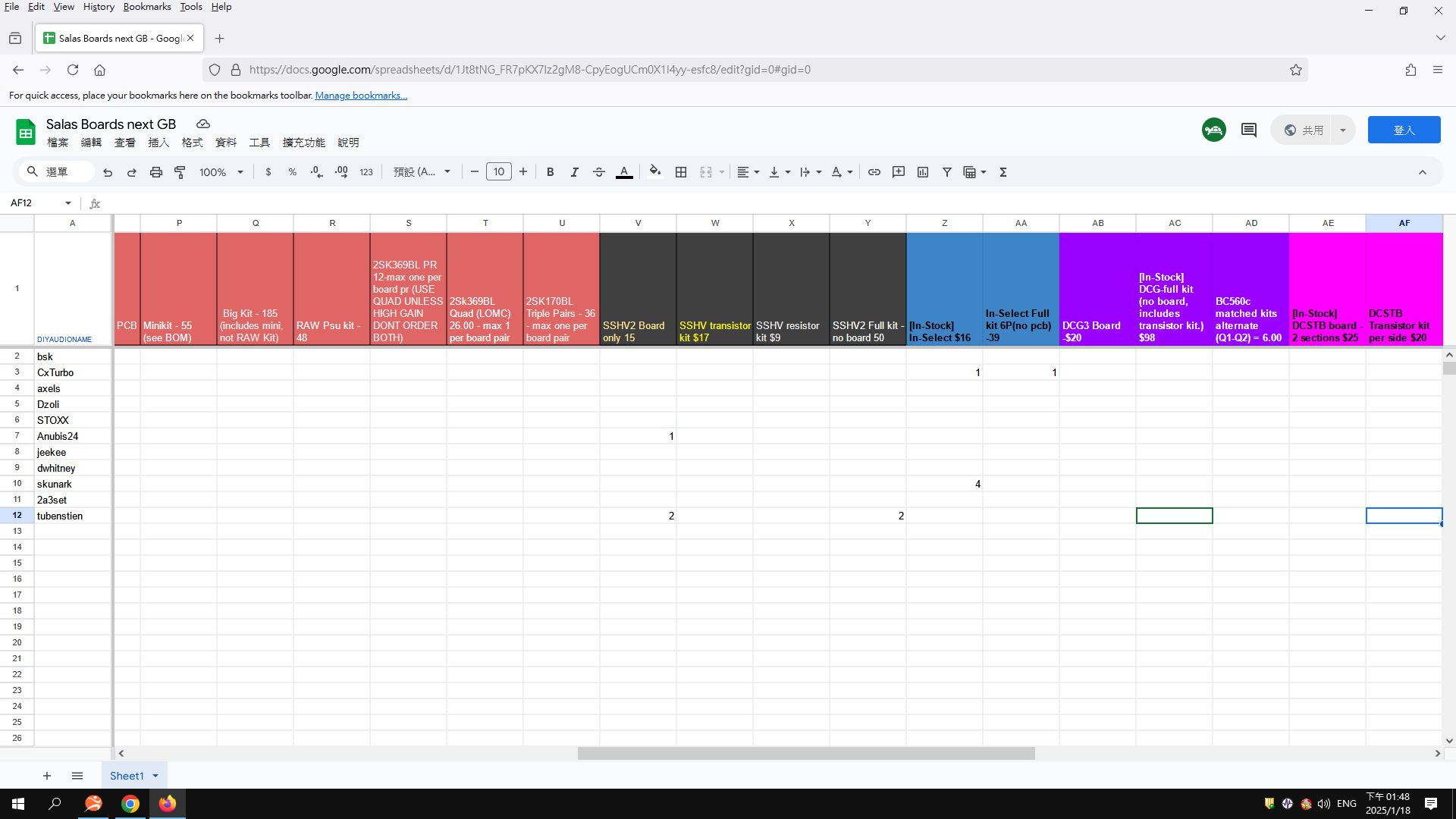
Task: Open the functions sigma icon
Action: click(1003, 172)
